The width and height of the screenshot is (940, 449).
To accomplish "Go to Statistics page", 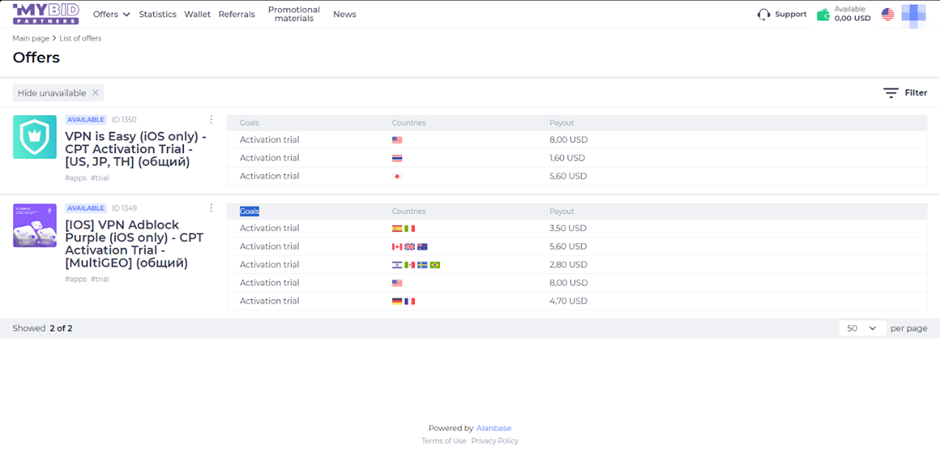I will coord(158,14).
